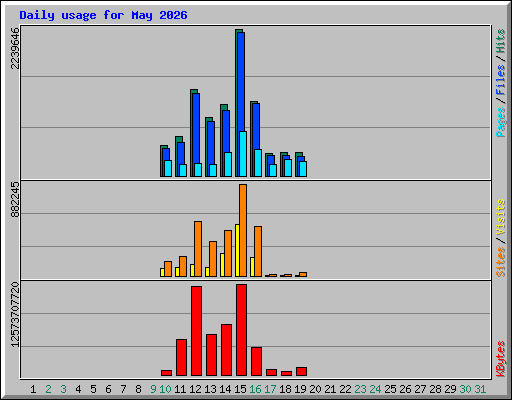The width and height of the screenshot is (512, 400).
Task: Click the day 12 red KBytes bar
Action: 196,331
